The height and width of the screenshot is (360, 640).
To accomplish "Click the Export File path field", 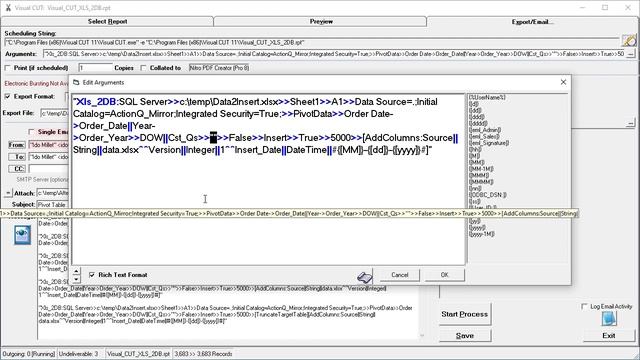I will (x=54, y=113).
